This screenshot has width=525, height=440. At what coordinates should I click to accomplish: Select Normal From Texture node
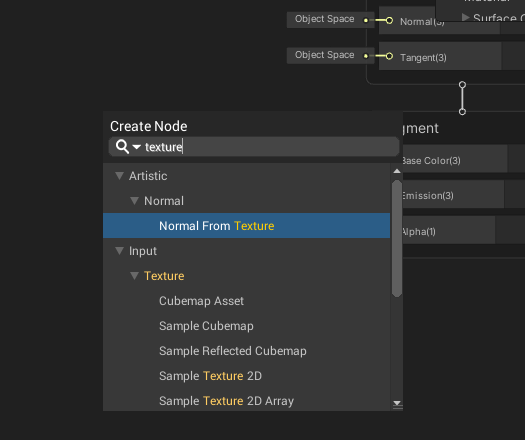[x=246, y=226]
